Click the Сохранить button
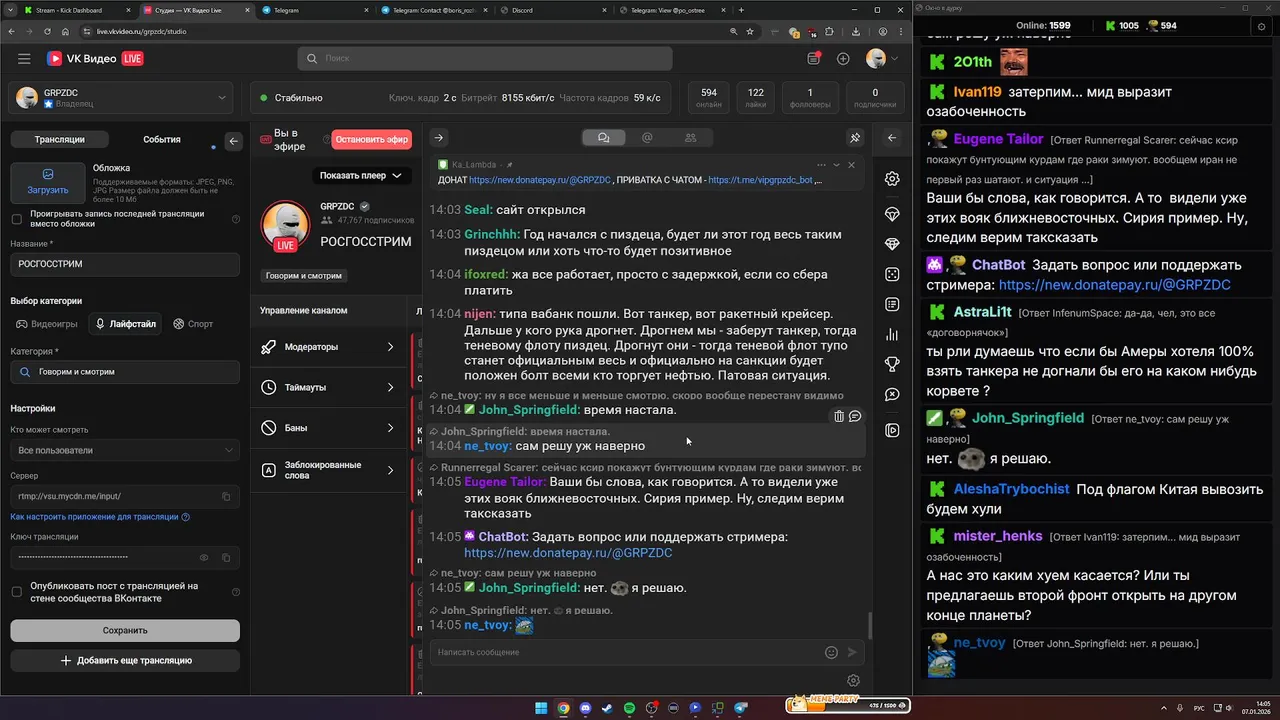 125,630
